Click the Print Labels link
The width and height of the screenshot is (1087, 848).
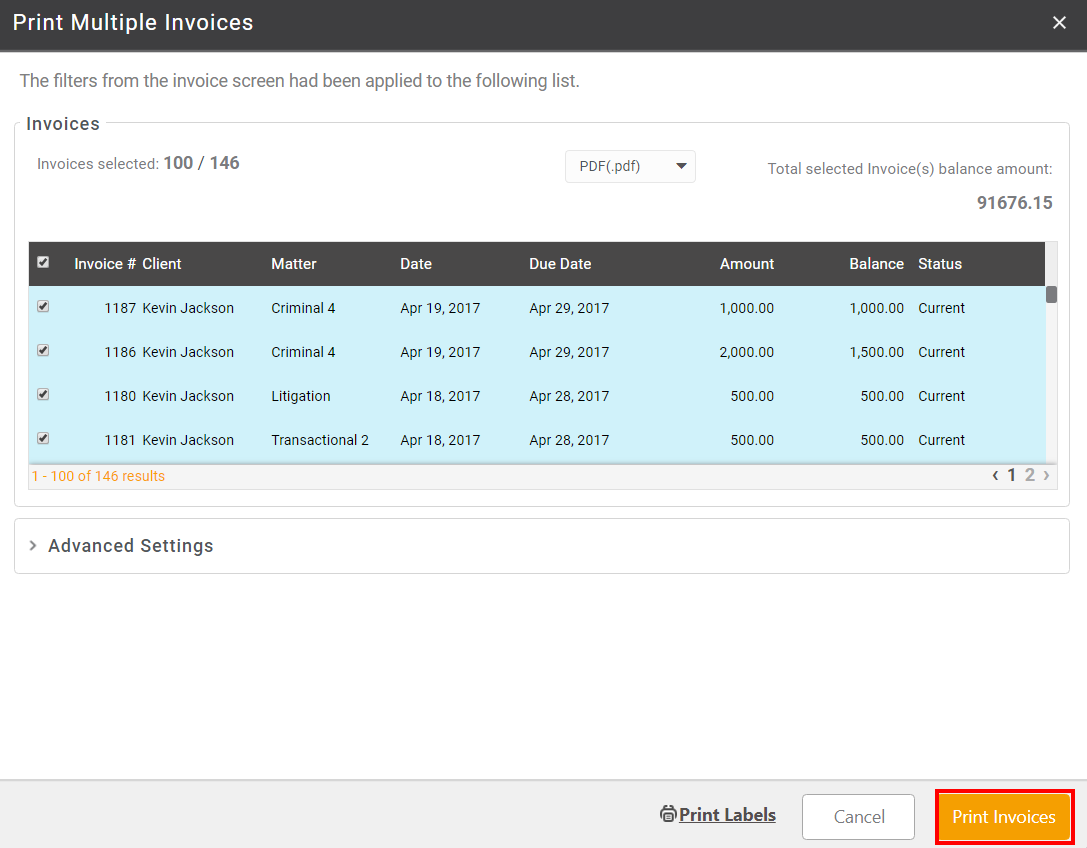coord(727,815)
